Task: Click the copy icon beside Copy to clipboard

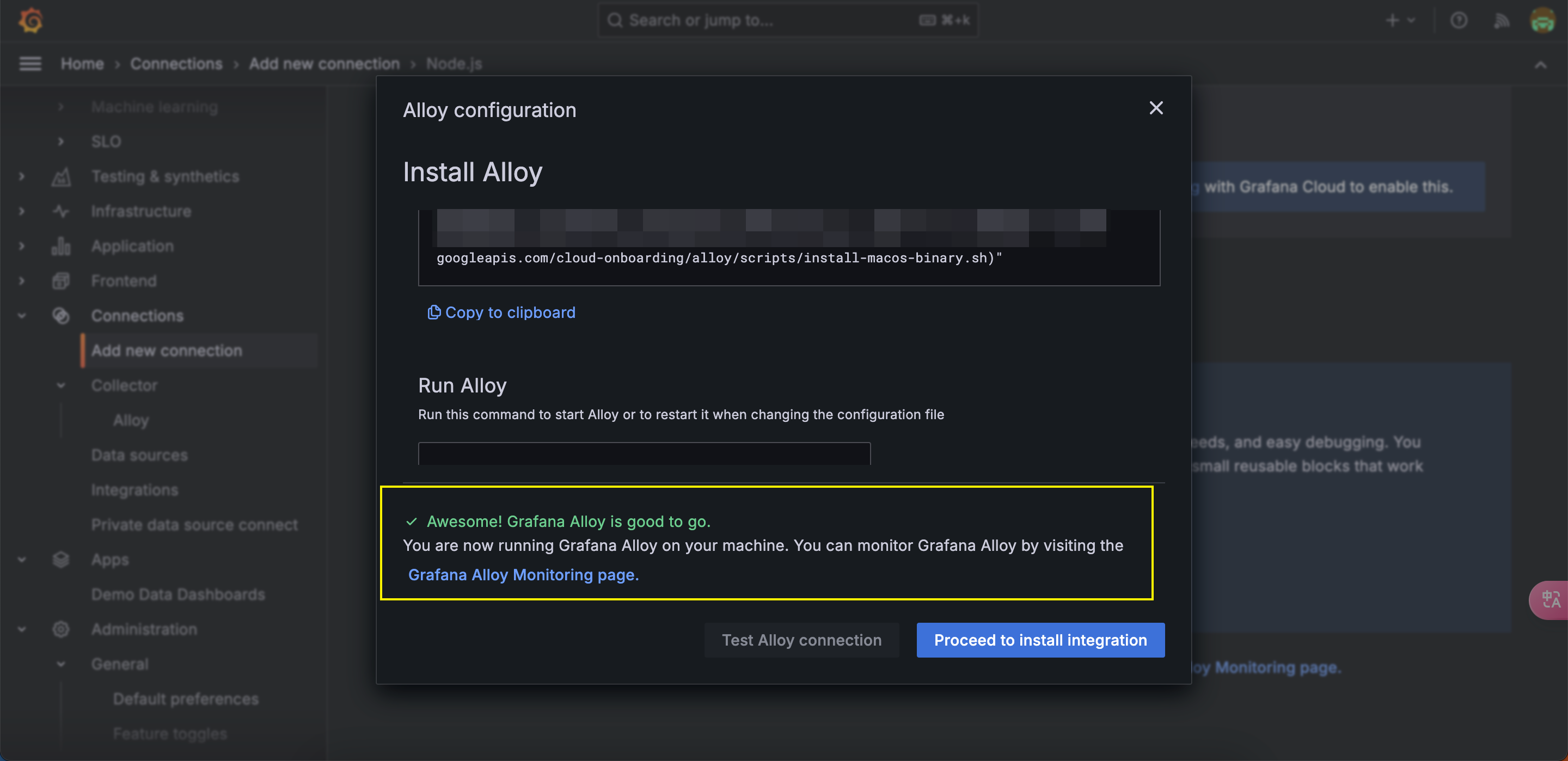Action: (434, 312)
